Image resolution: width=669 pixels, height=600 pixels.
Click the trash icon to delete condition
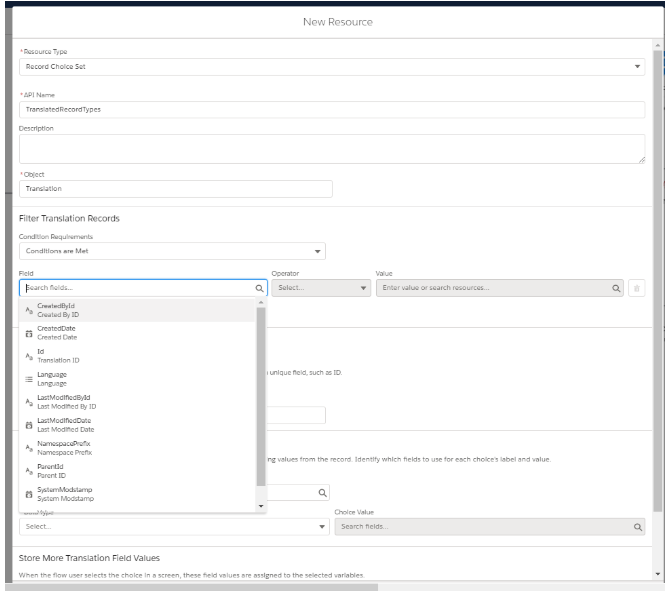[638, 288]
